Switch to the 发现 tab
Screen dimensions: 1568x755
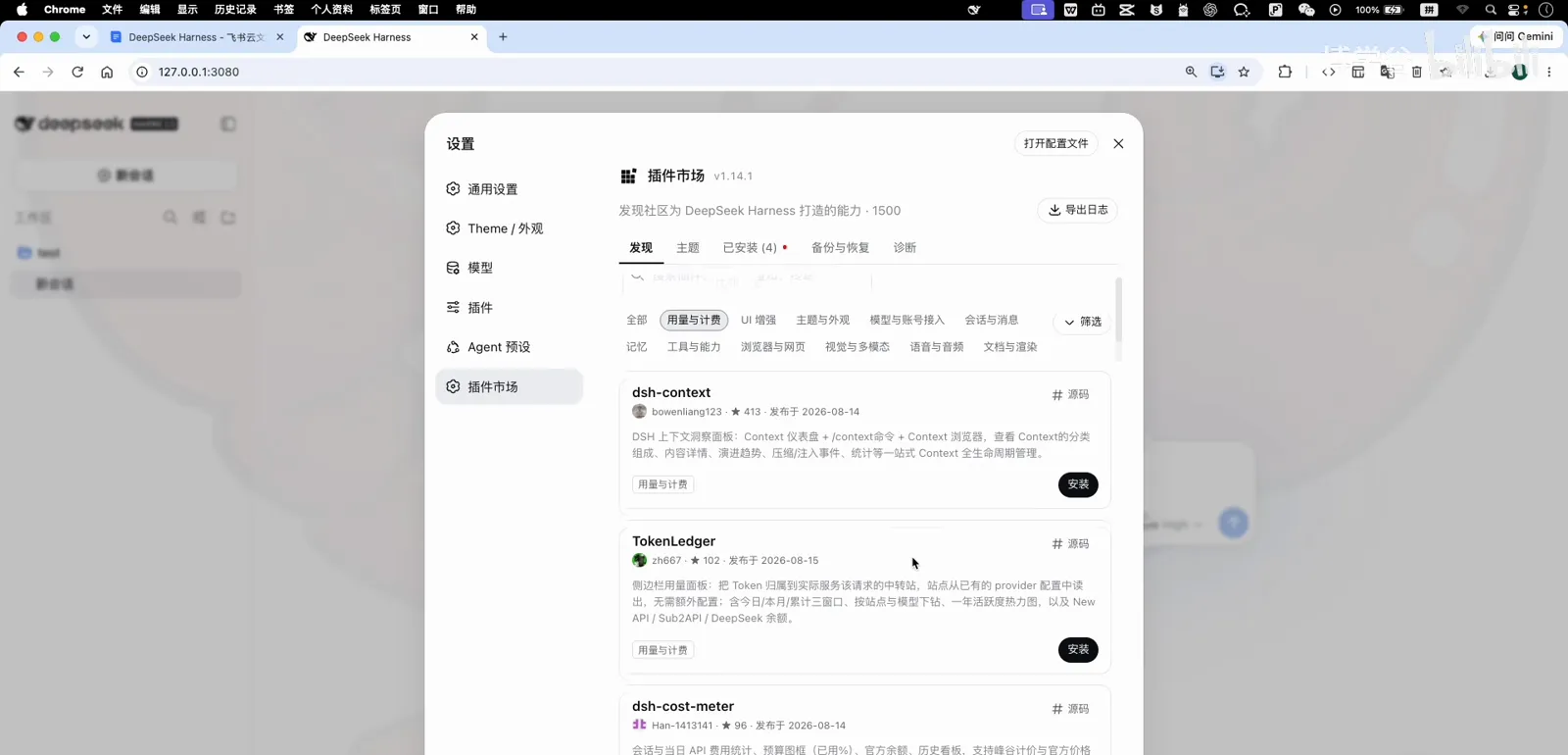click(x=641, y=248)
